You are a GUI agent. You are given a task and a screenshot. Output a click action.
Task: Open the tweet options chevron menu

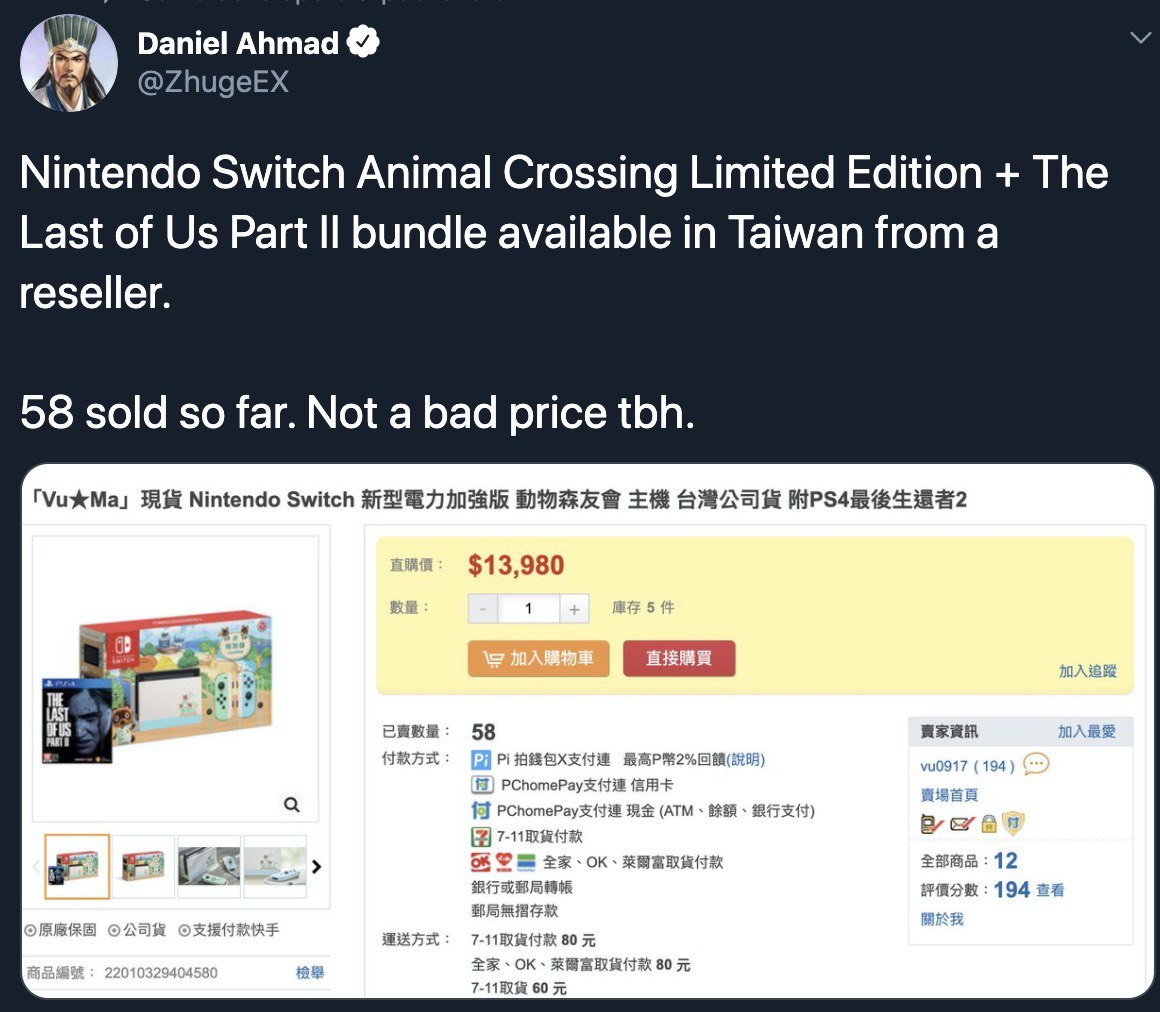click(1139, 38)
